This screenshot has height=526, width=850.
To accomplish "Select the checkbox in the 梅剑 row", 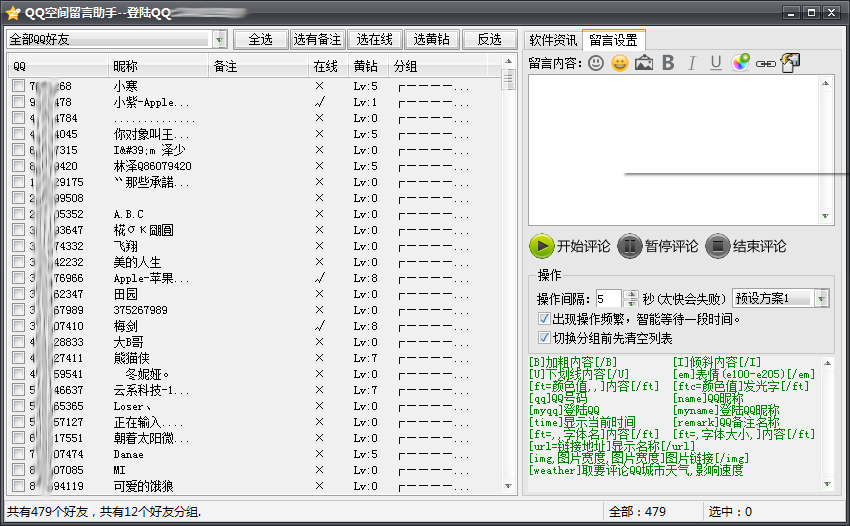I will (x=18, y=326).
